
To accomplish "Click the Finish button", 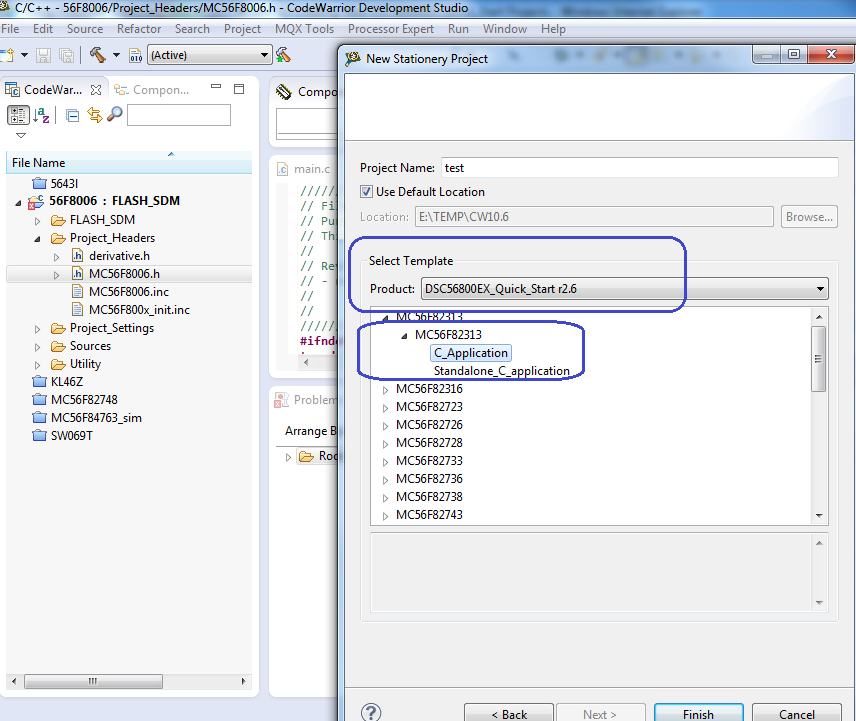I will pos(698,714).
